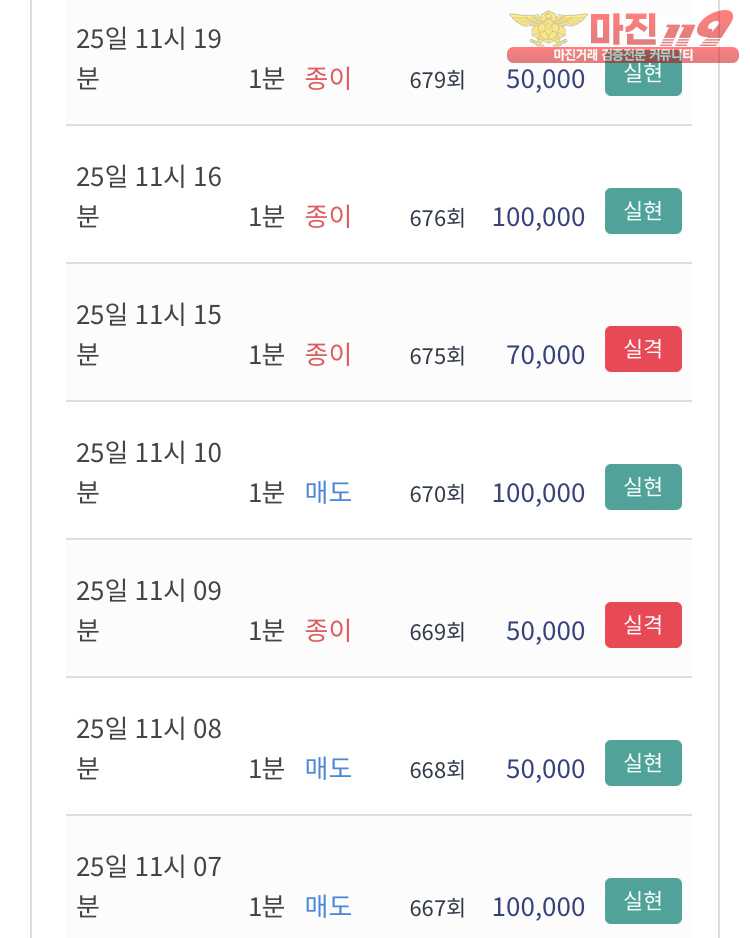The width and height of the screenshot is (750, 938).
Task: Click the 100,000 amount in the 667회 row
Action: [x=538, y=907]
